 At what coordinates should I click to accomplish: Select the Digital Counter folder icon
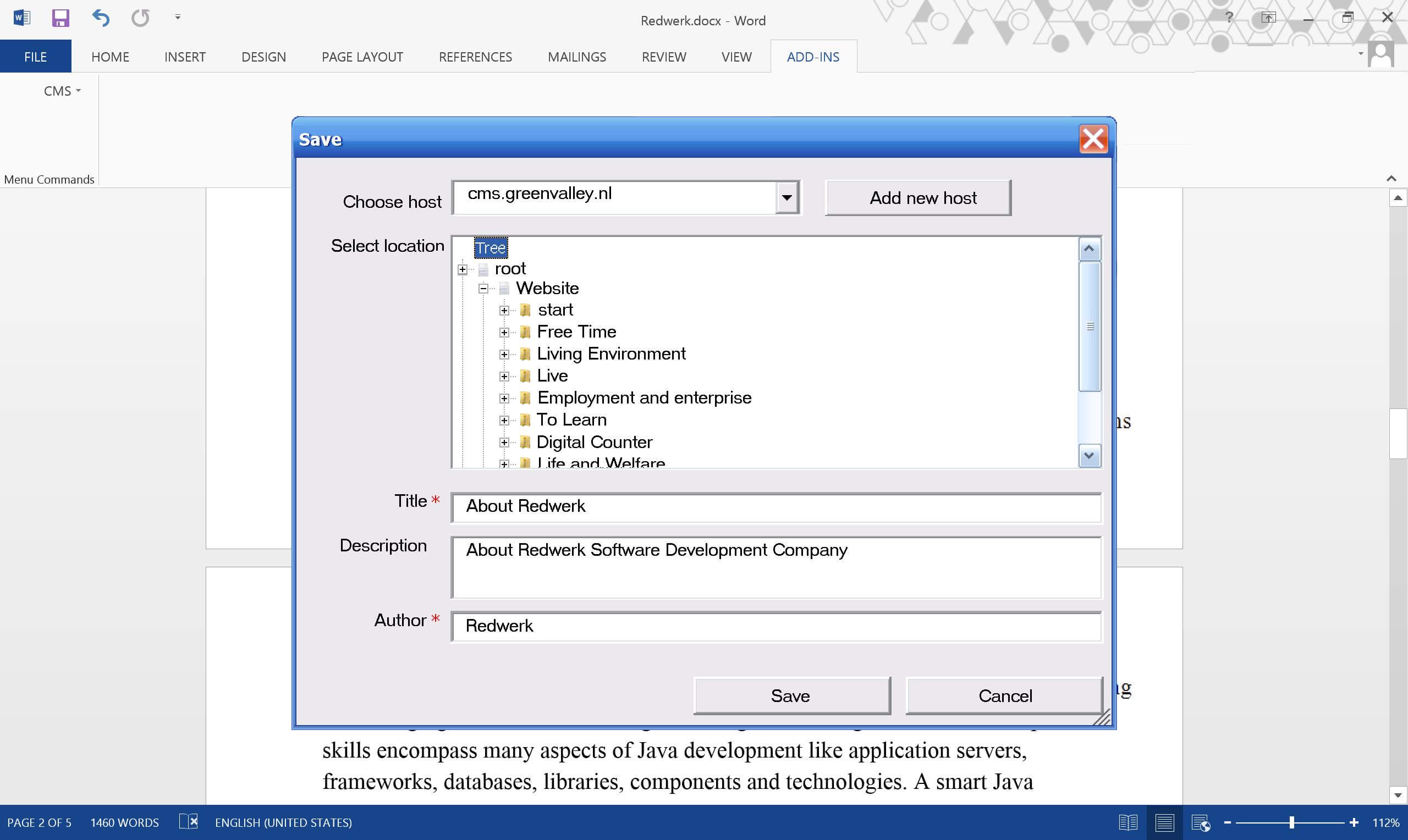[525, 441]
